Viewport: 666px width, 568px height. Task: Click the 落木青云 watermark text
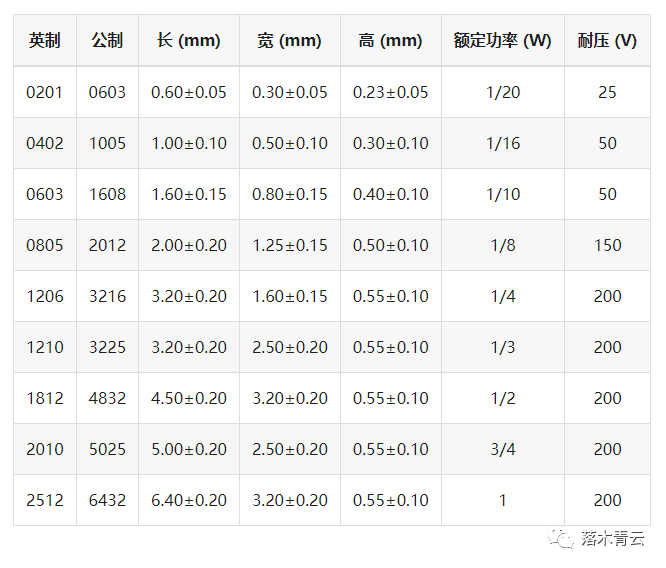coord(612,539)
